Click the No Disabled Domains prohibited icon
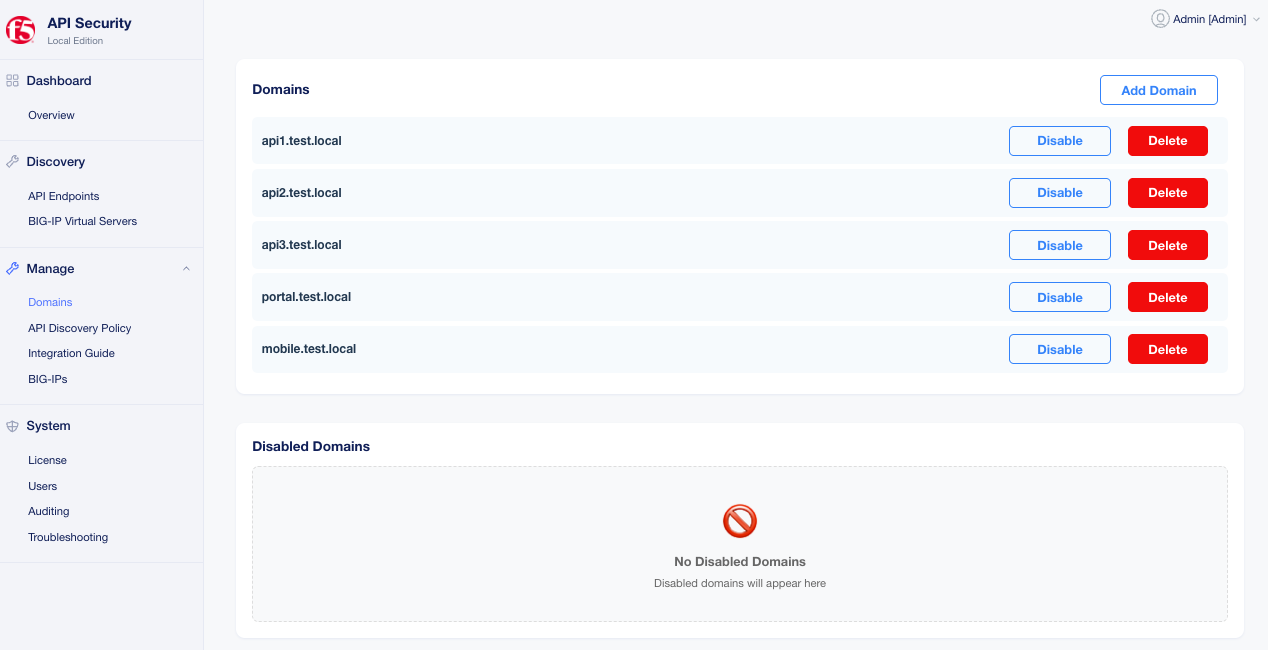 tap(740, 521)
